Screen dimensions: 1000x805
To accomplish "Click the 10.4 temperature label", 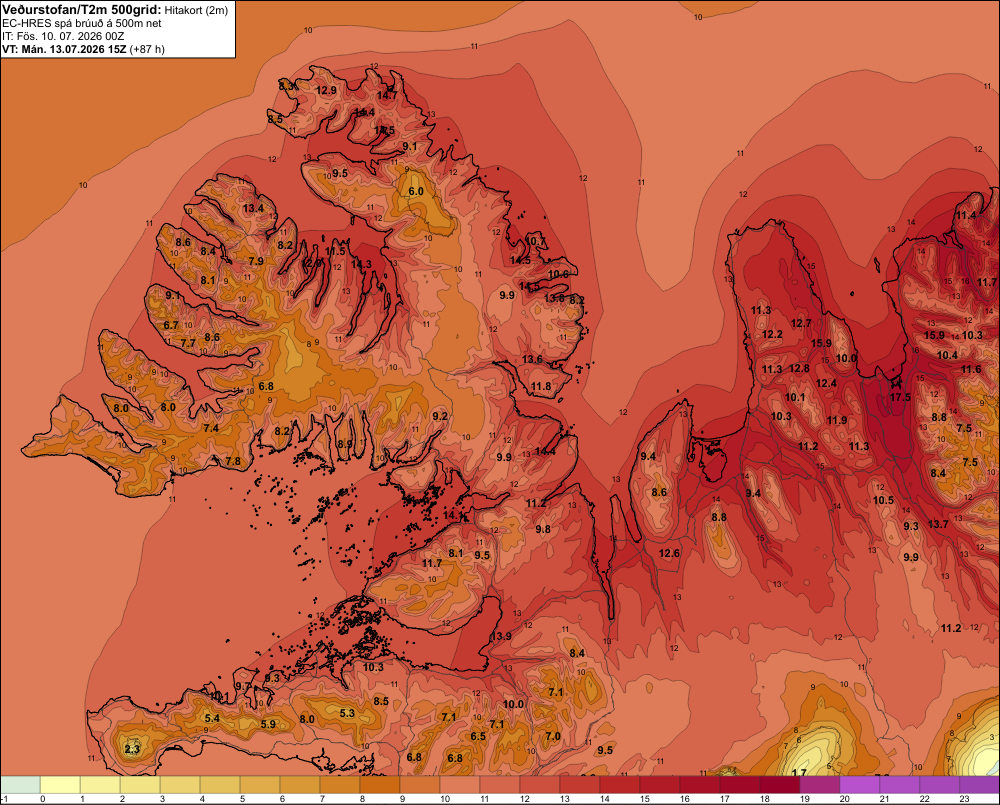I will point(947,355).
